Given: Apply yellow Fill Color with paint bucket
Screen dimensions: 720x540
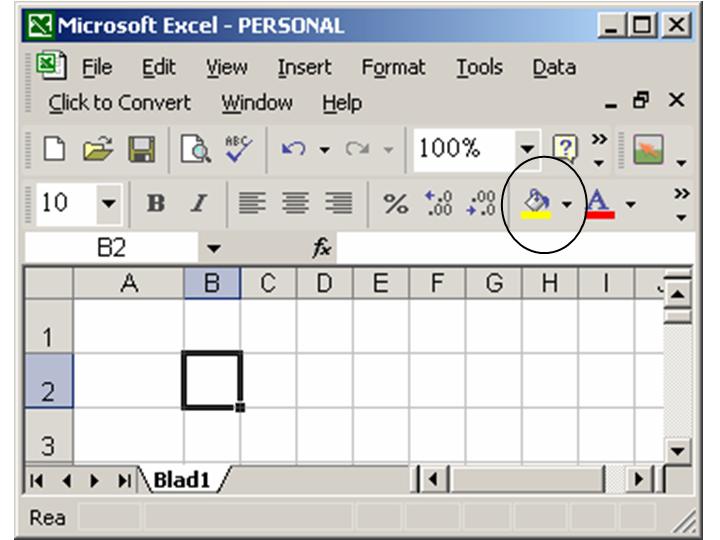Looking at the screenshot, I should point(536,204).
